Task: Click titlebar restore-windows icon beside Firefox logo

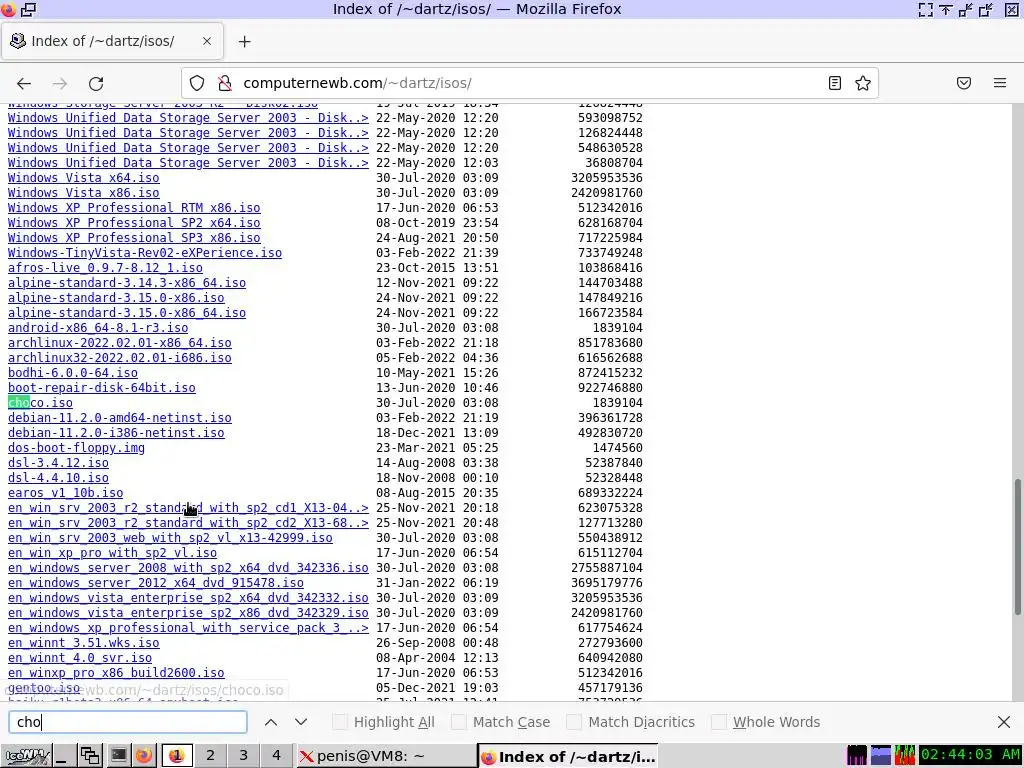Action: [x=28, y=9]
